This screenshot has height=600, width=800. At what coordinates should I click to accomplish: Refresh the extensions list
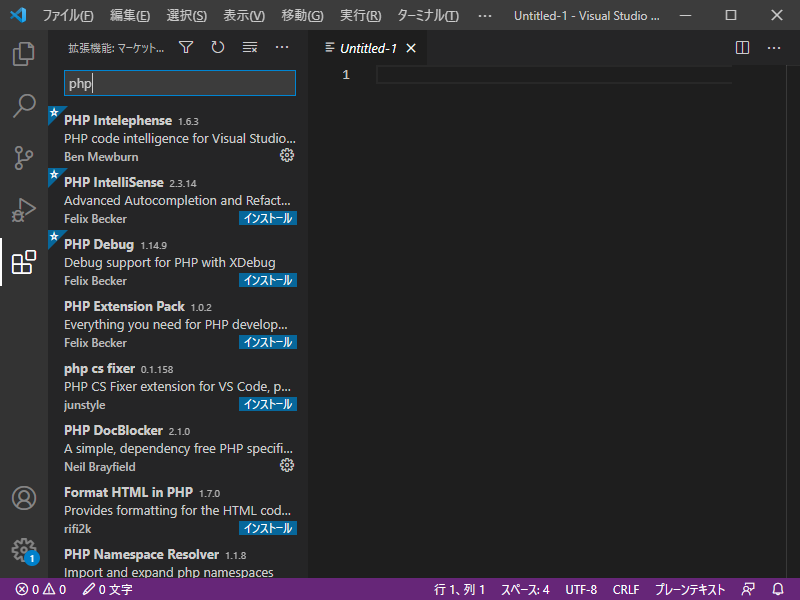218,47
